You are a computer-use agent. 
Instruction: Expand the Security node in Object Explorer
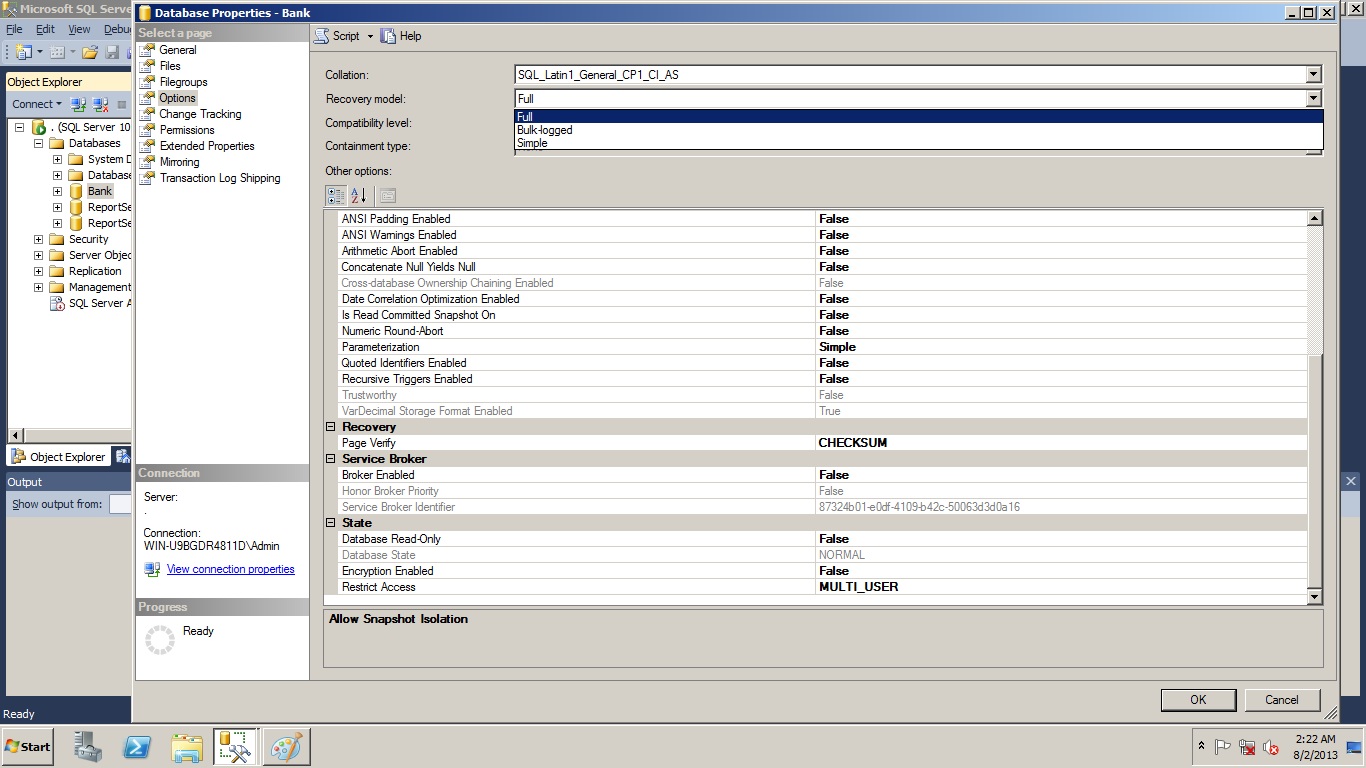click(x=39, y=239)
